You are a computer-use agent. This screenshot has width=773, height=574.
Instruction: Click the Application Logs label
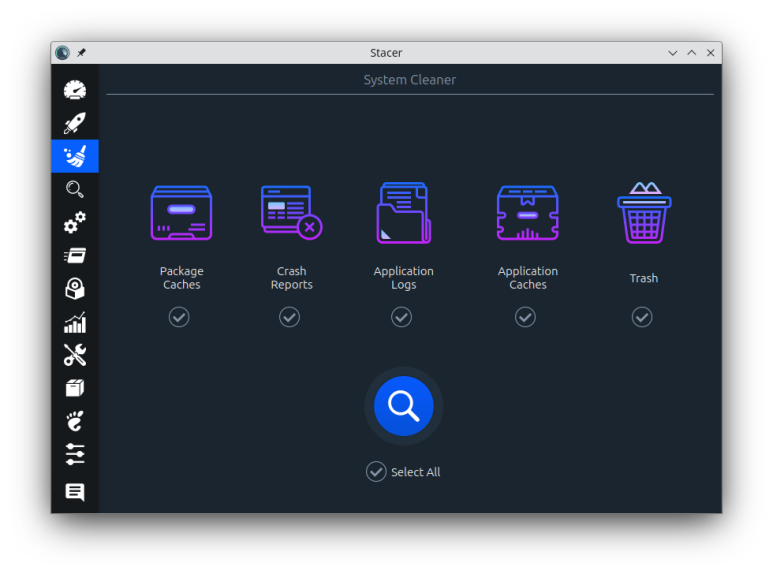(404, 278)
